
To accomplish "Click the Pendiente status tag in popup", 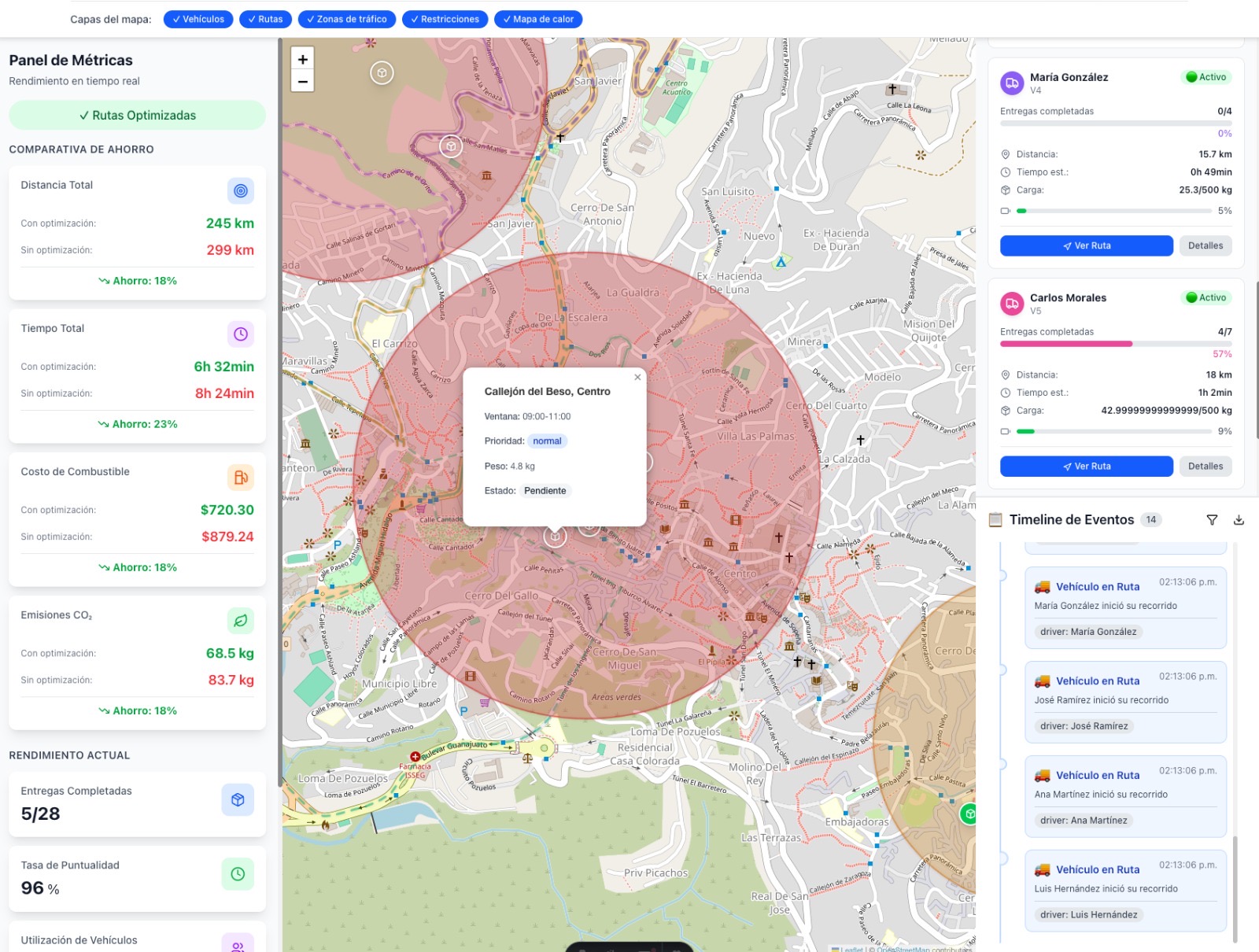I will (545, 490).
